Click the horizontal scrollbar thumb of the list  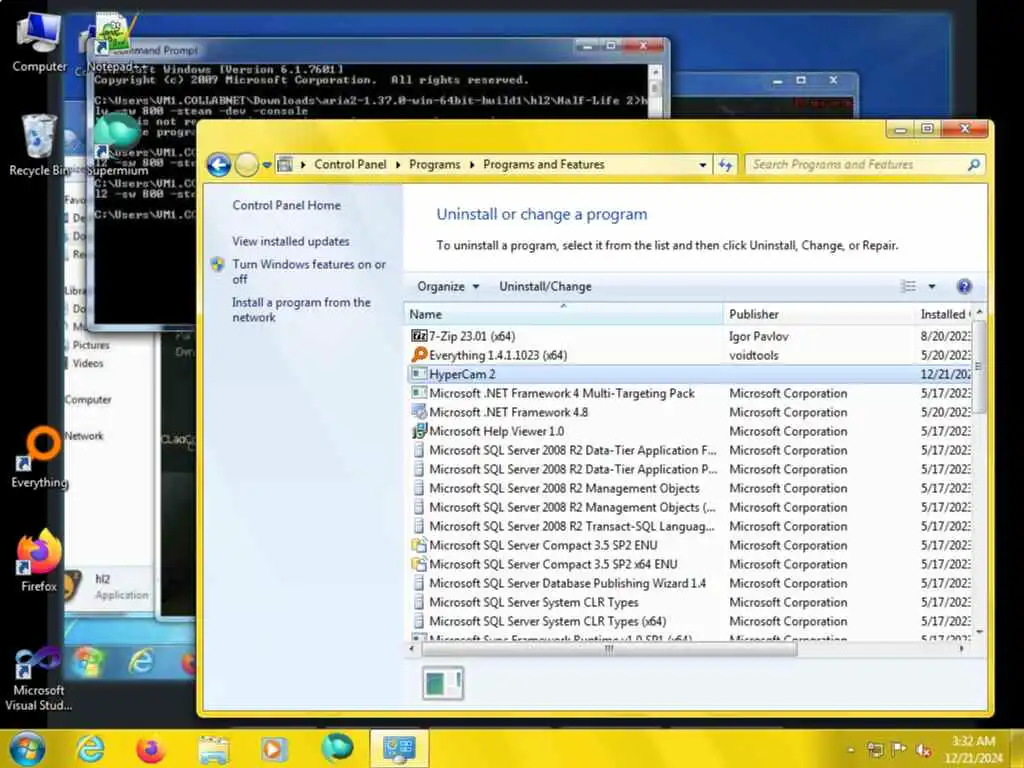(x=609, y=649)
